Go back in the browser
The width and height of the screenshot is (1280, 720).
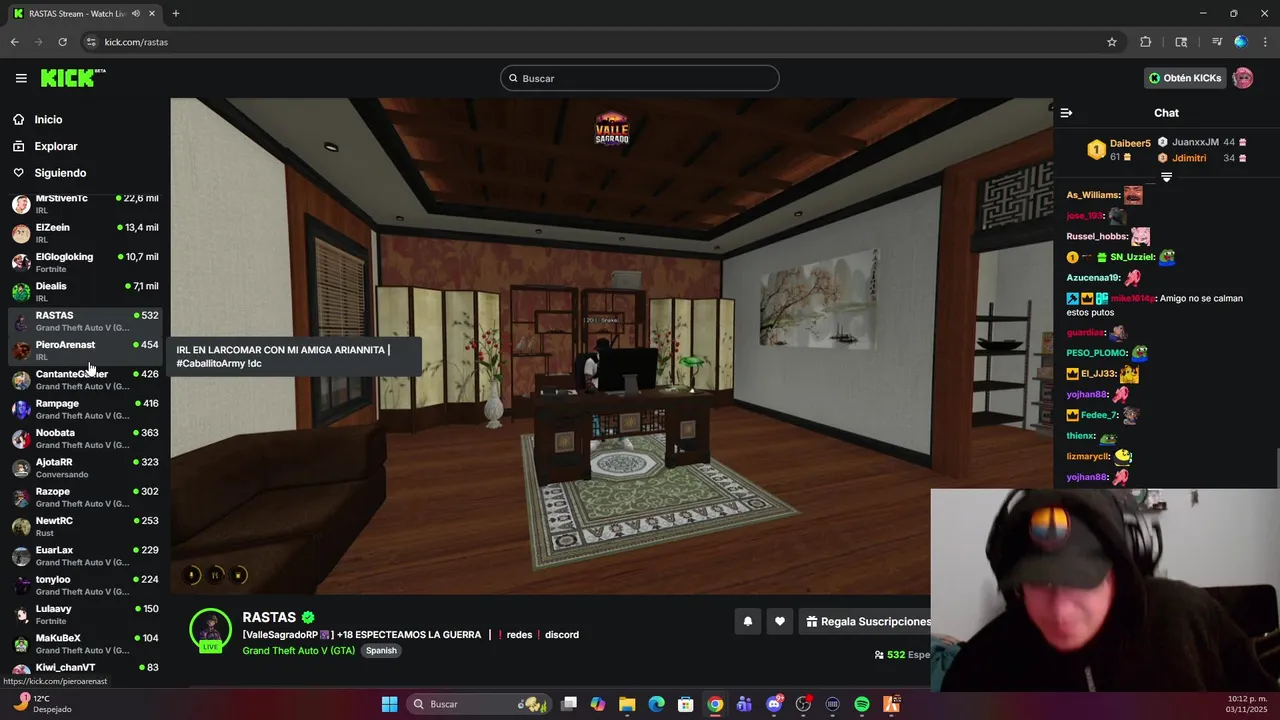[x=14, y=42]
